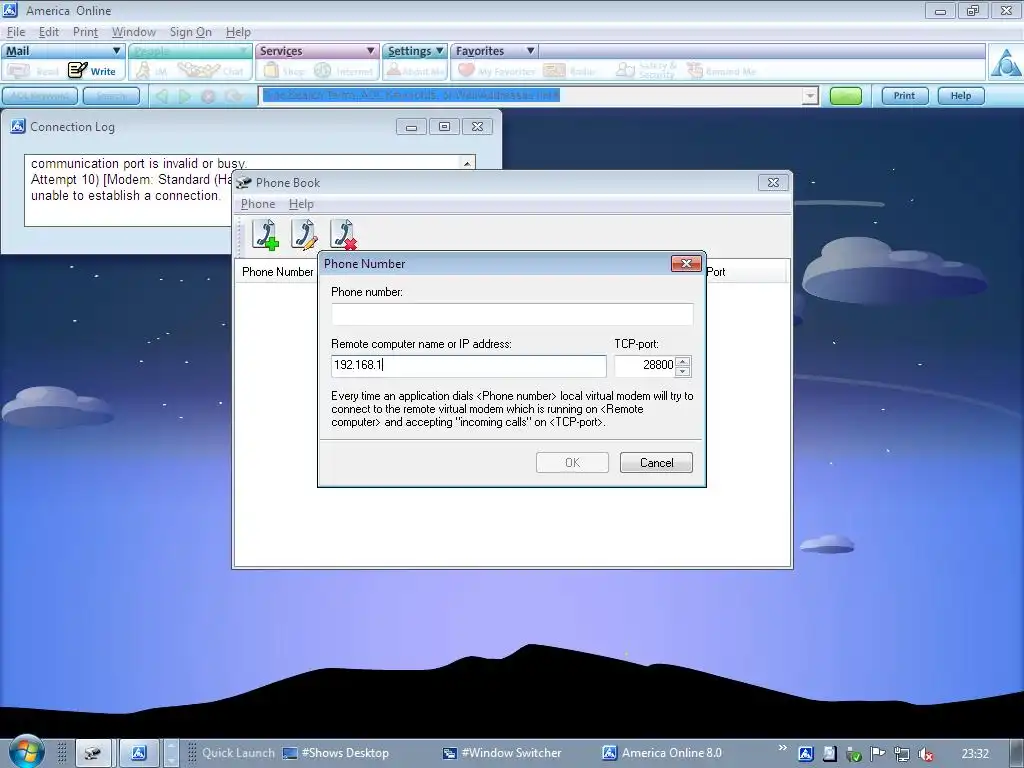Click the browser forward arrow icon
The height and width of the screenshot is (768, 1024).
pyautogui.click(x=185, y=96)
